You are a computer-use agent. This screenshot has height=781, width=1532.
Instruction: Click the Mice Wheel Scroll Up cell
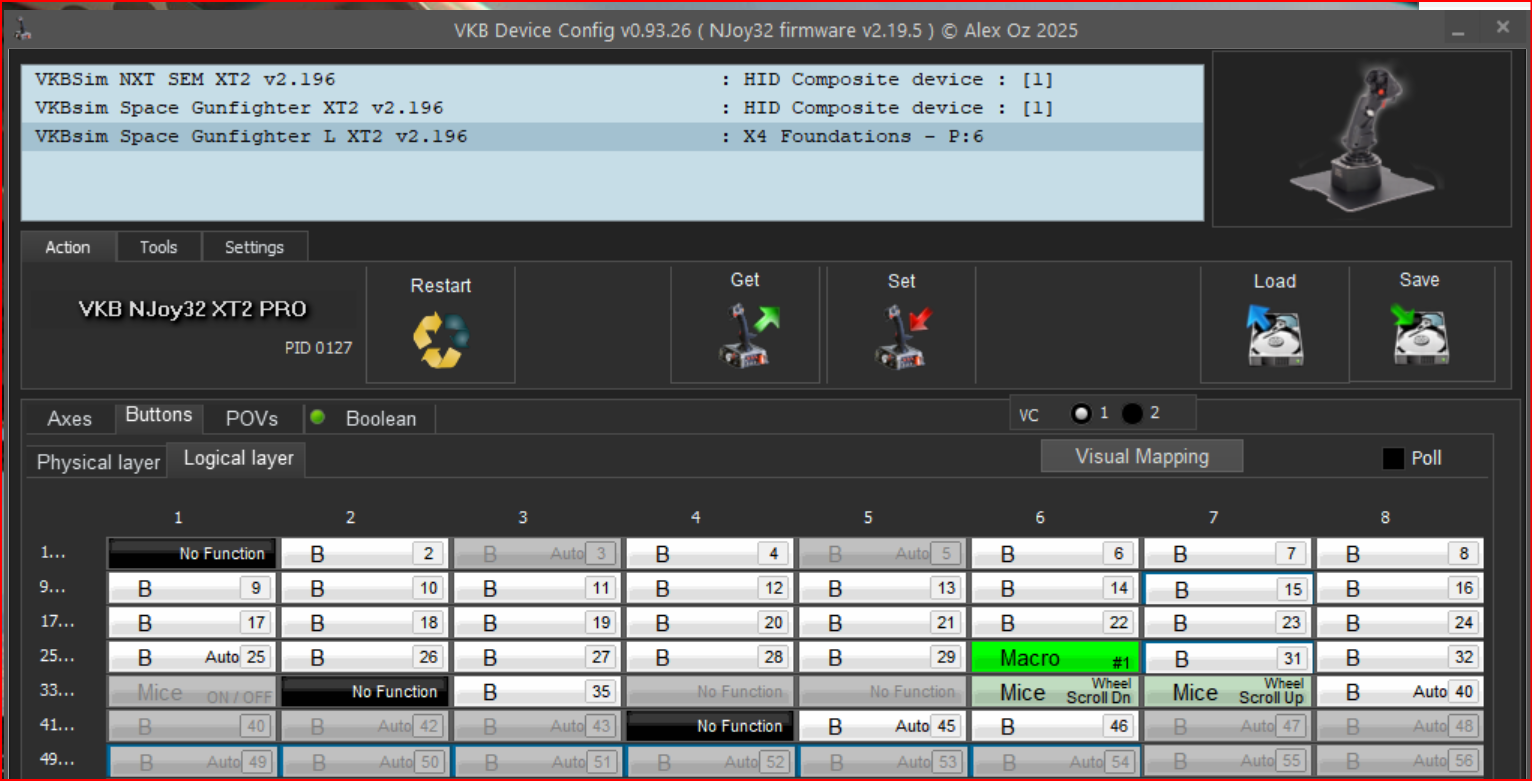1227,692
